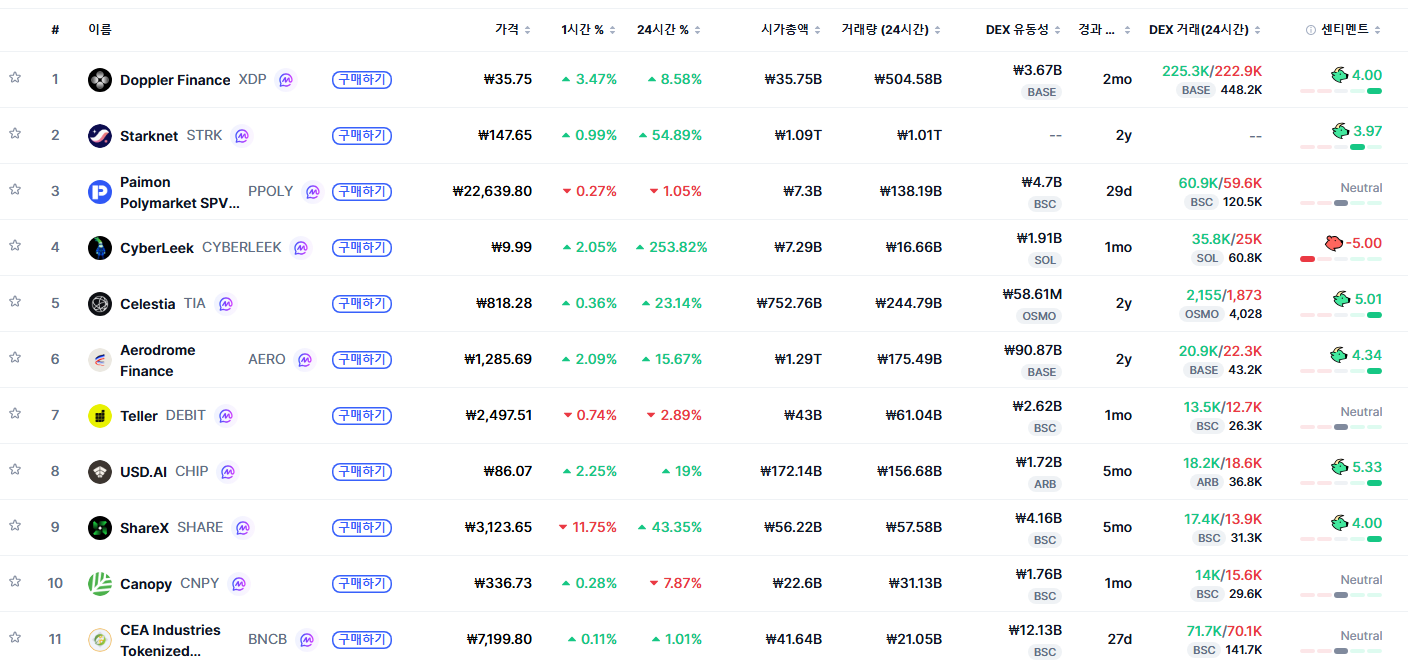Click the USD.AI coin logo
The width and height of the screenshot is (1424, 660).
point(100,472)
